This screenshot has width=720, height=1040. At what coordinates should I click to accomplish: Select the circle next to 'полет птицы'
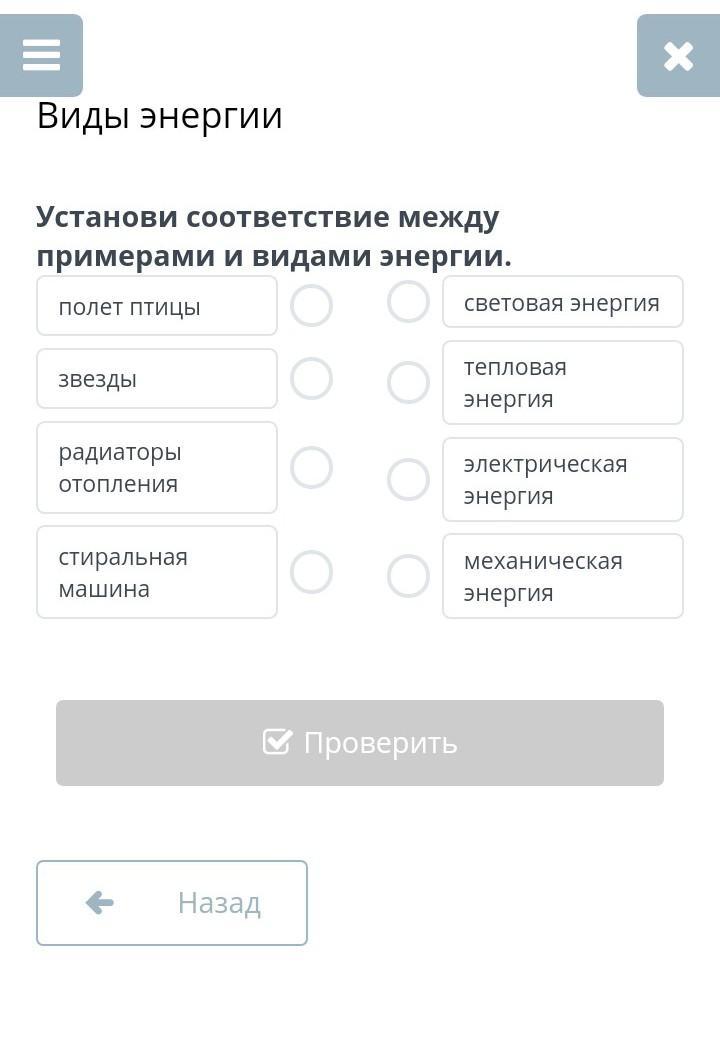[x=311, y=306]
